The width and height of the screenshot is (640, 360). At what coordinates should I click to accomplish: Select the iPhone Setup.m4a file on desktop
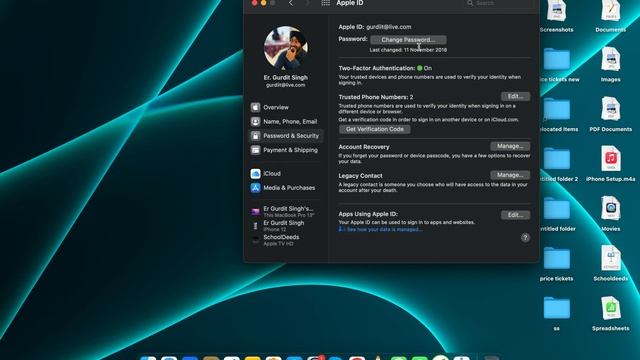[x=611, y=164]
